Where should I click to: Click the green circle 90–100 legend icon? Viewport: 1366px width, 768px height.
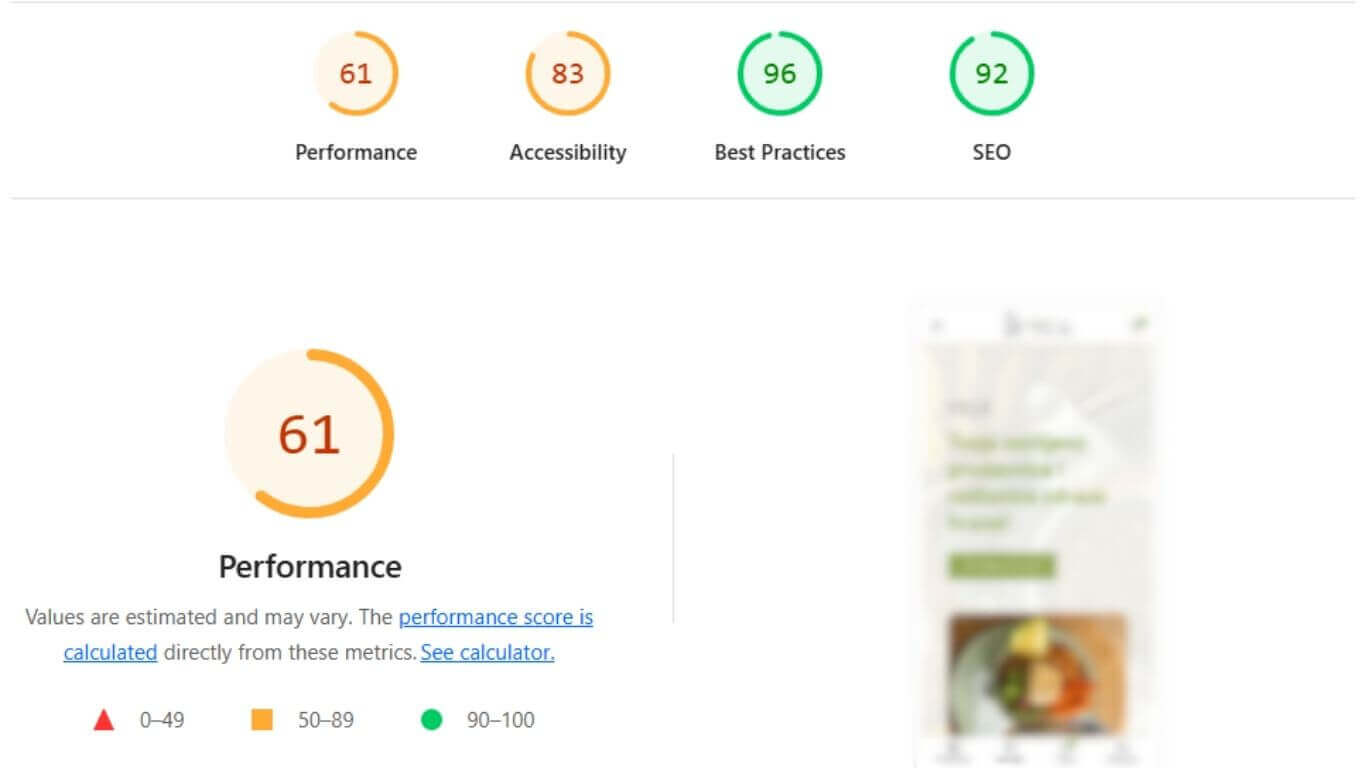point(430,719)
